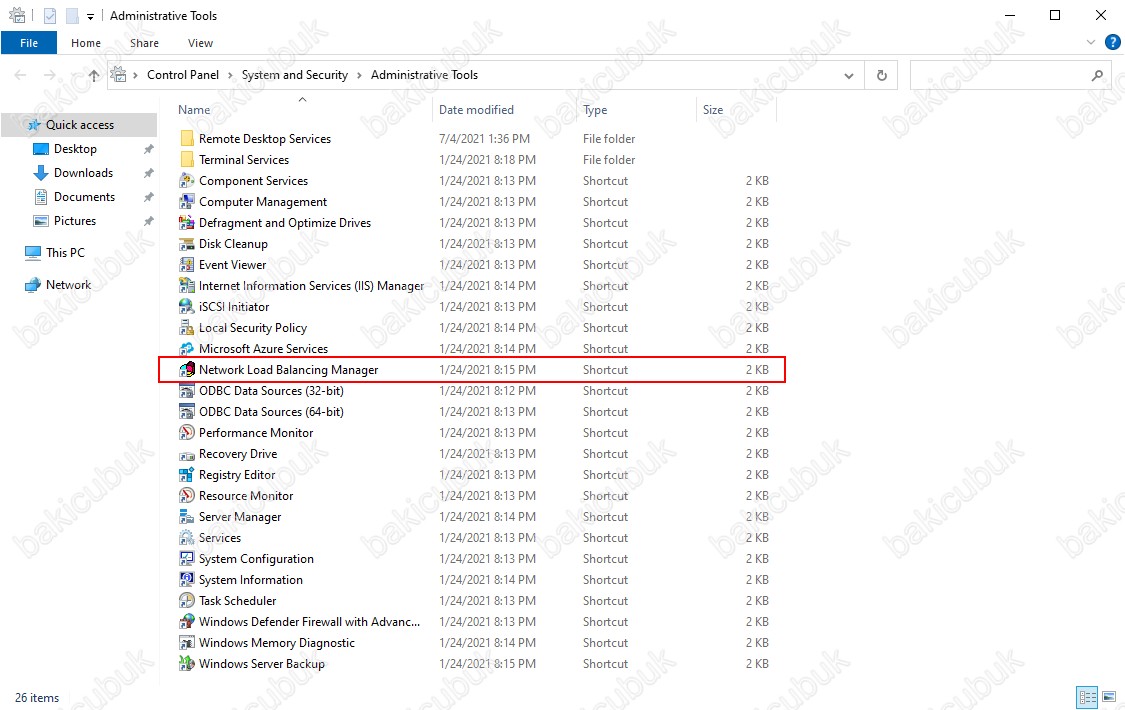The height and width of the screenshot is (710, 1125).
Task: Select the ODBC Data Sources (64-bit) icon
Action: [187, 412]
